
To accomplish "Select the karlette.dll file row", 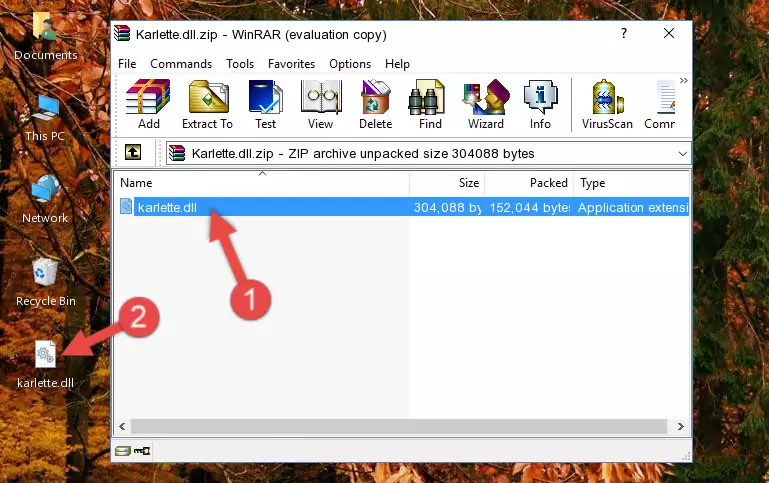I will 403,207.
